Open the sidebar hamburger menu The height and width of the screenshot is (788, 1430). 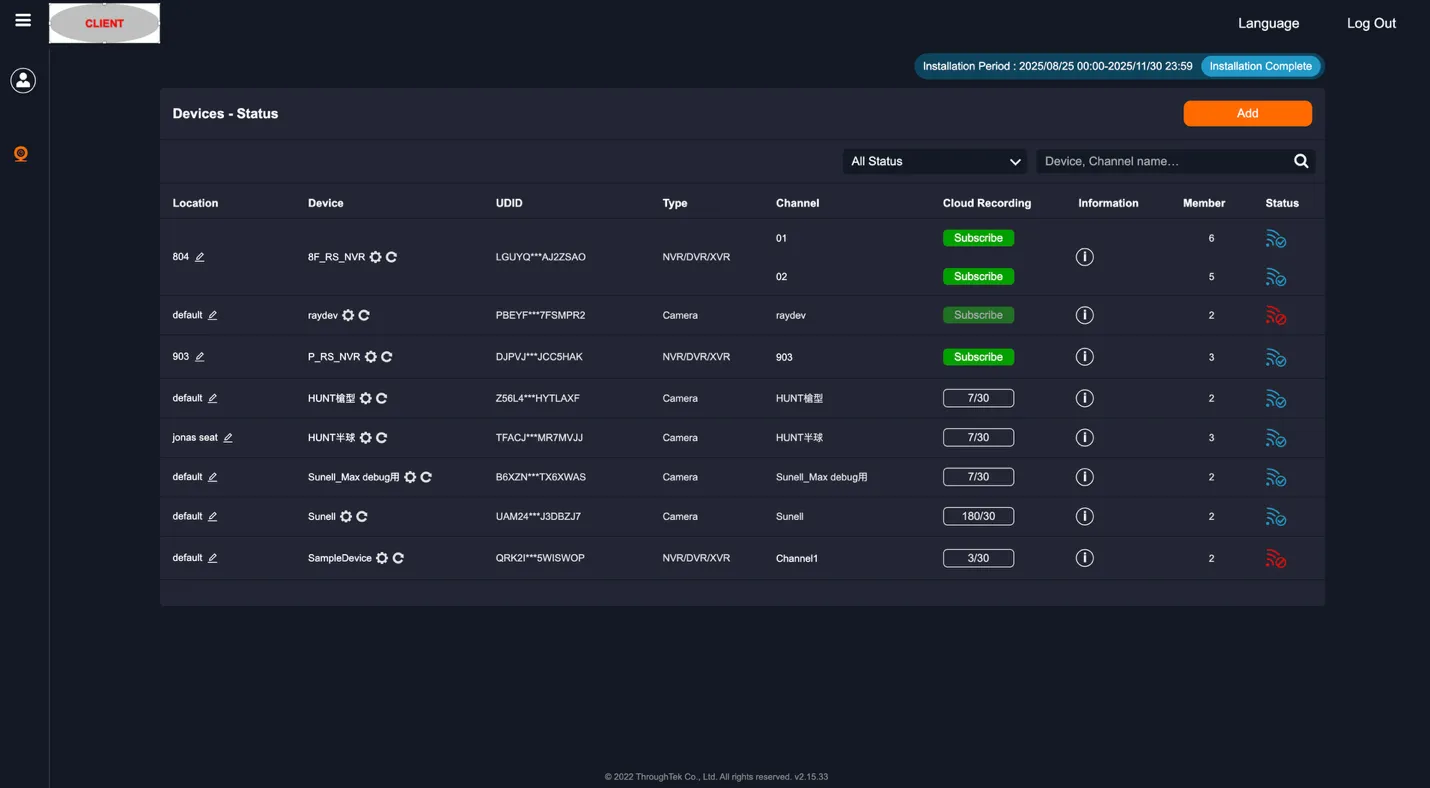point(22,19)
